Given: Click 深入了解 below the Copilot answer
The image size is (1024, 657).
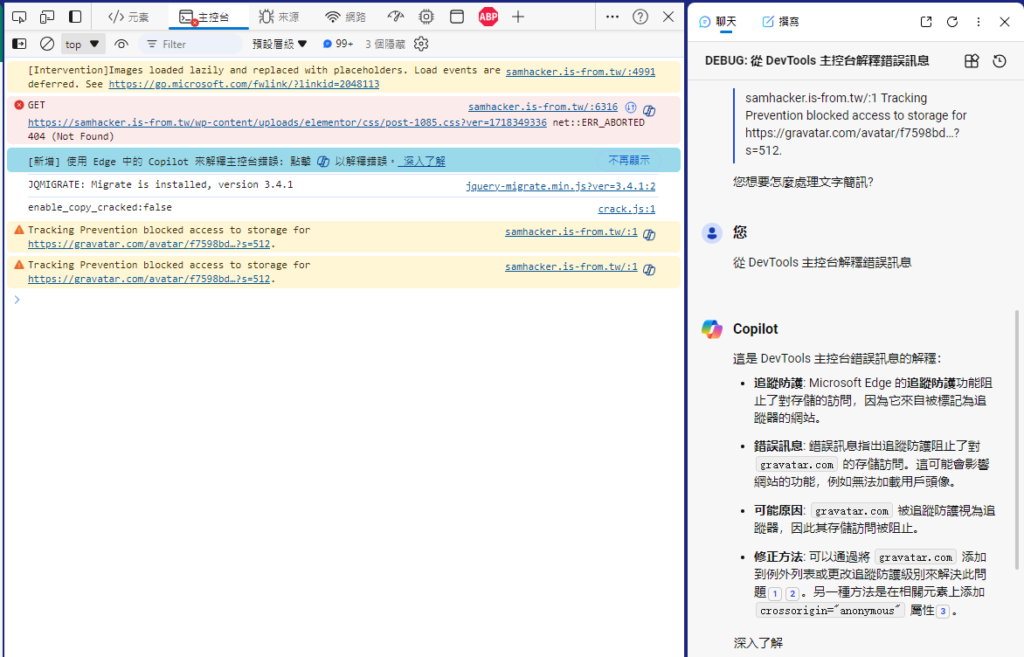Looking at the screenshot, I should point(758,643).
